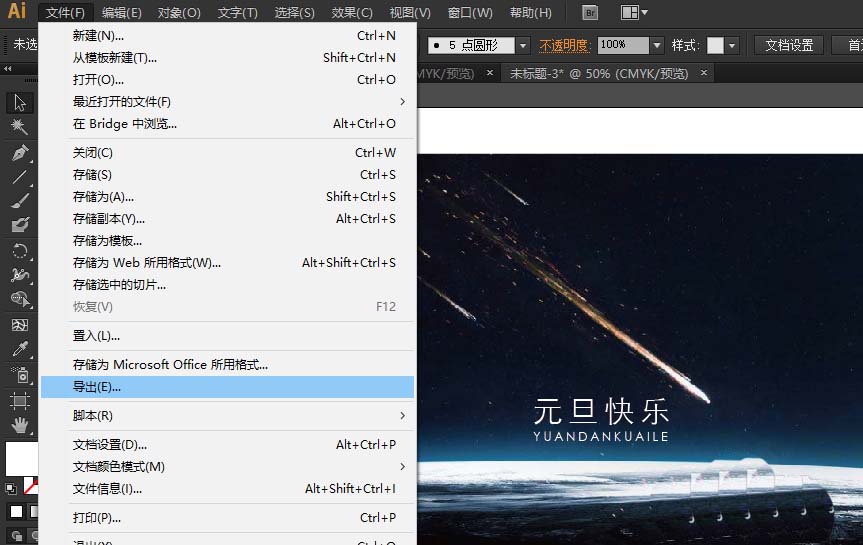The width and height of the screenshot is (863, 545).
Task: Select the Line Segment tool
Action: point(20,177)
